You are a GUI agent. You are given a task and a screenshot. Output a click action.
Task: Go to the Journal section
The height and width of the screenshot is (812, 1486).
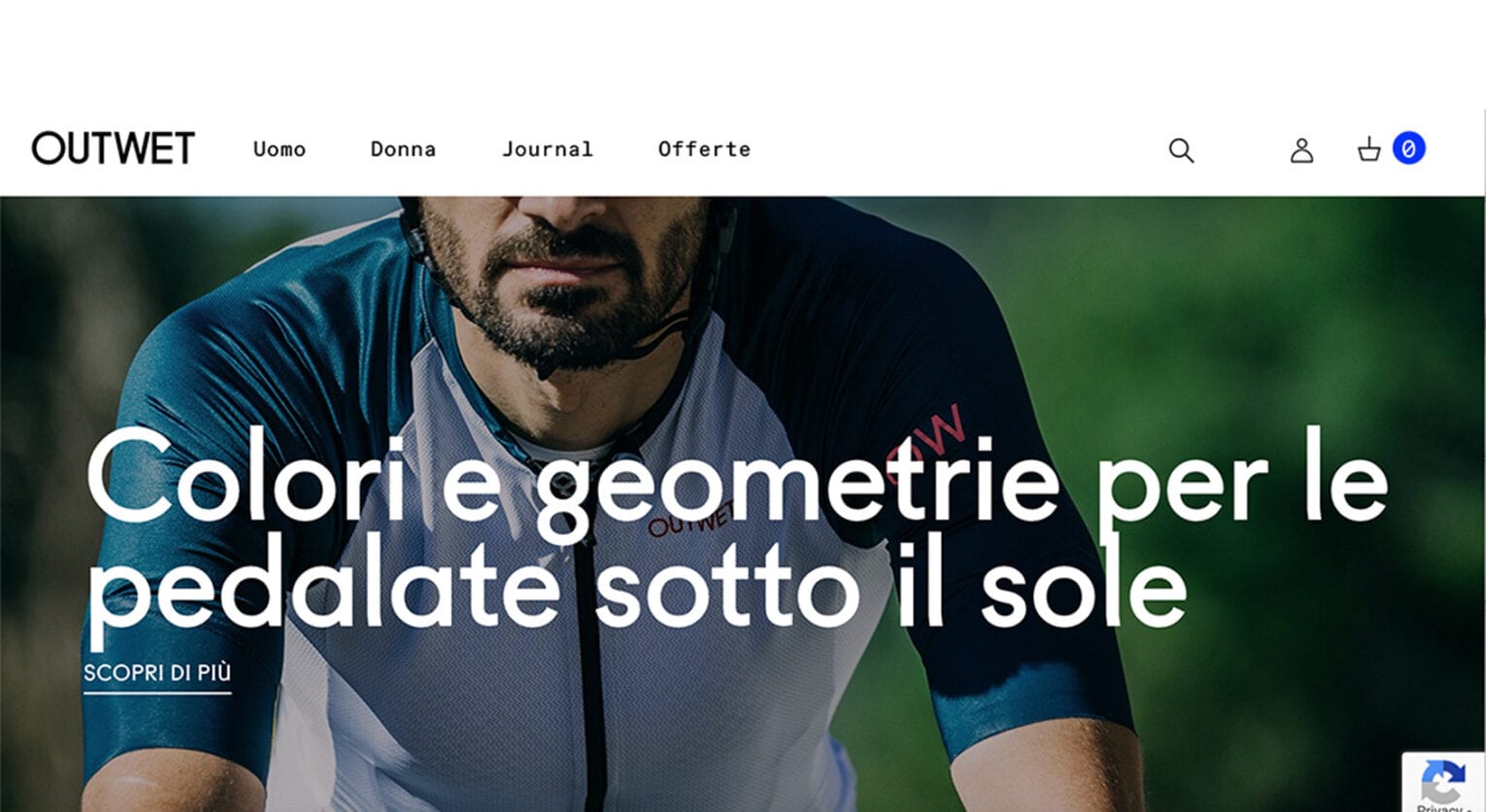click(x=547, y=150)
